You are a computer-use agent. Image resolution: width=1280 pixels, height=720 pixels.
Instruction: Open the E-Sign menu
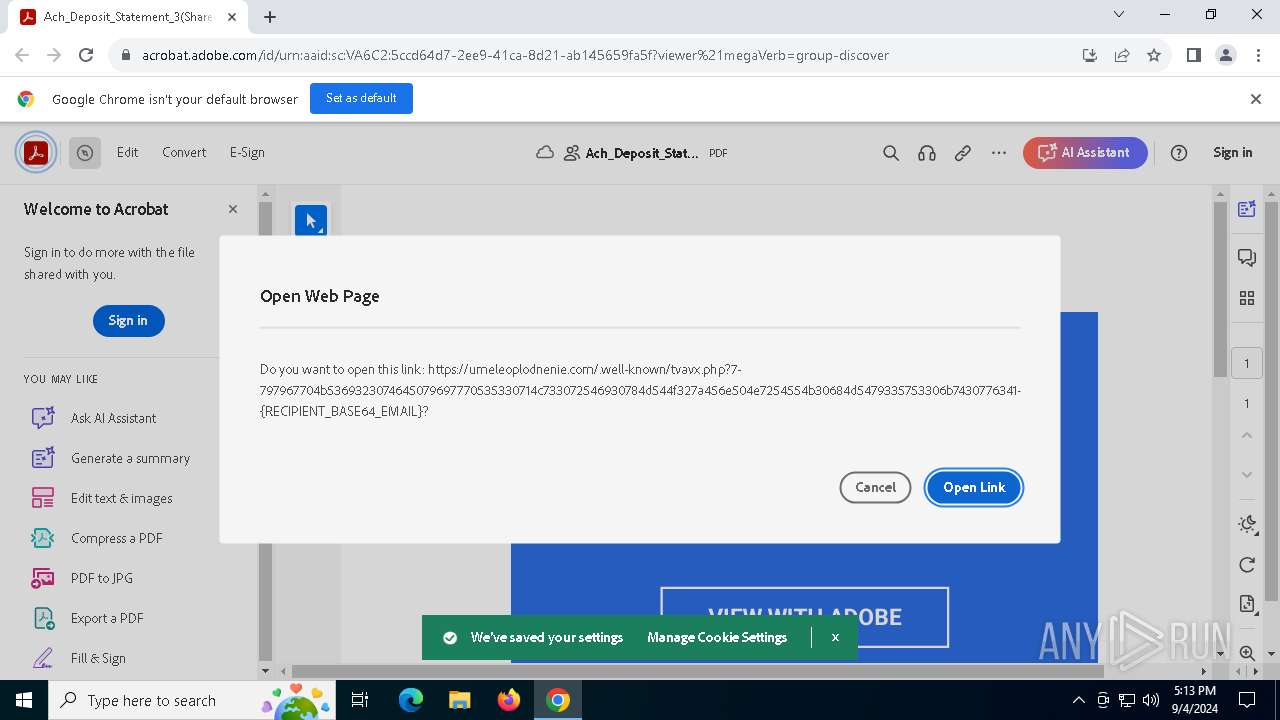coord(247,153)
